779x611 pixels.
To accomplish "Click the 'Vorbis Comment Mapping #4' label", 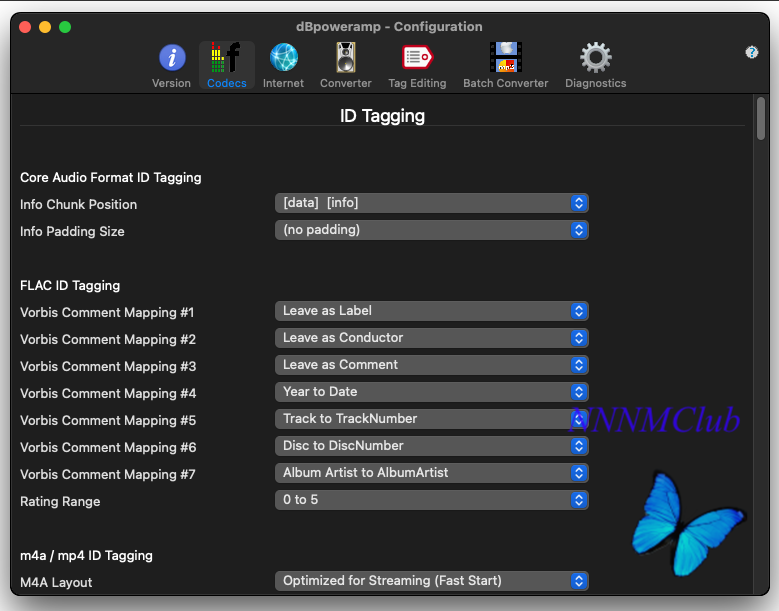I will point(108,393).
